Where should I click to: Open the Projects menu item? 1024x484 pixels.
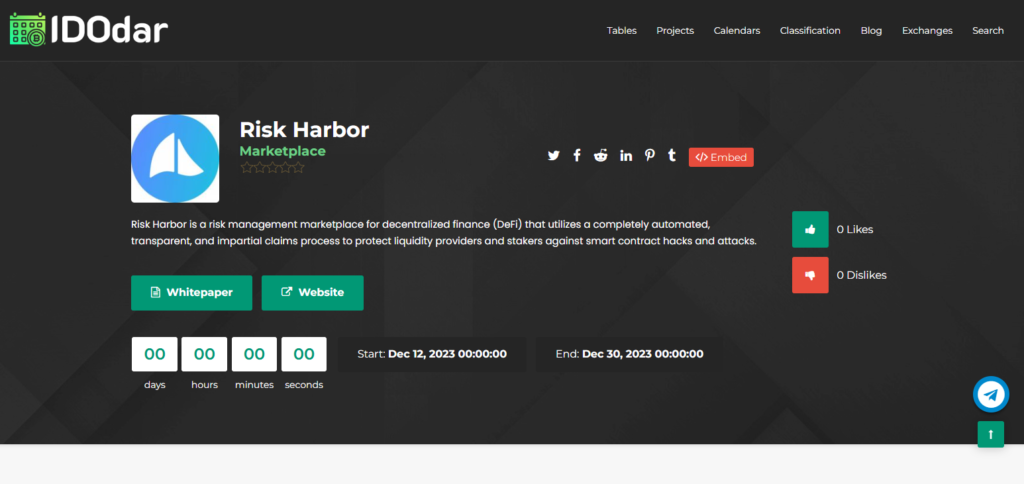click(x=675, y=31)
